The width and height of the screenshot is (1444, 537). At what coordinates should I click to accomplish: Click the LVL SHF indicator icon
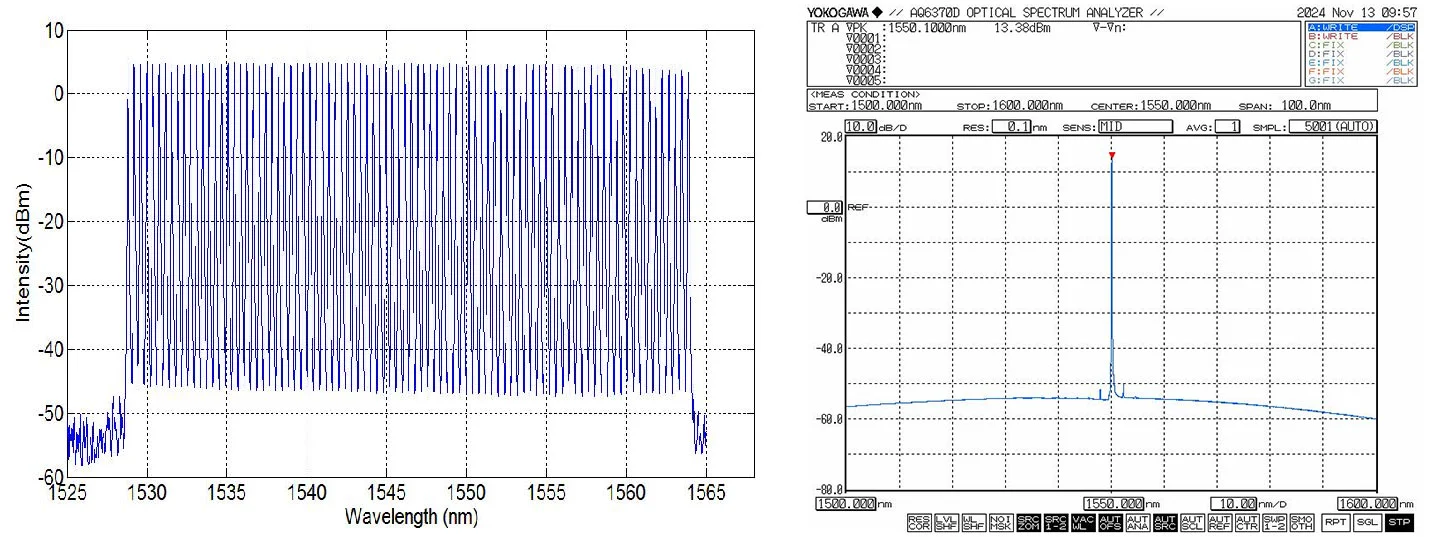pos(946,522)
